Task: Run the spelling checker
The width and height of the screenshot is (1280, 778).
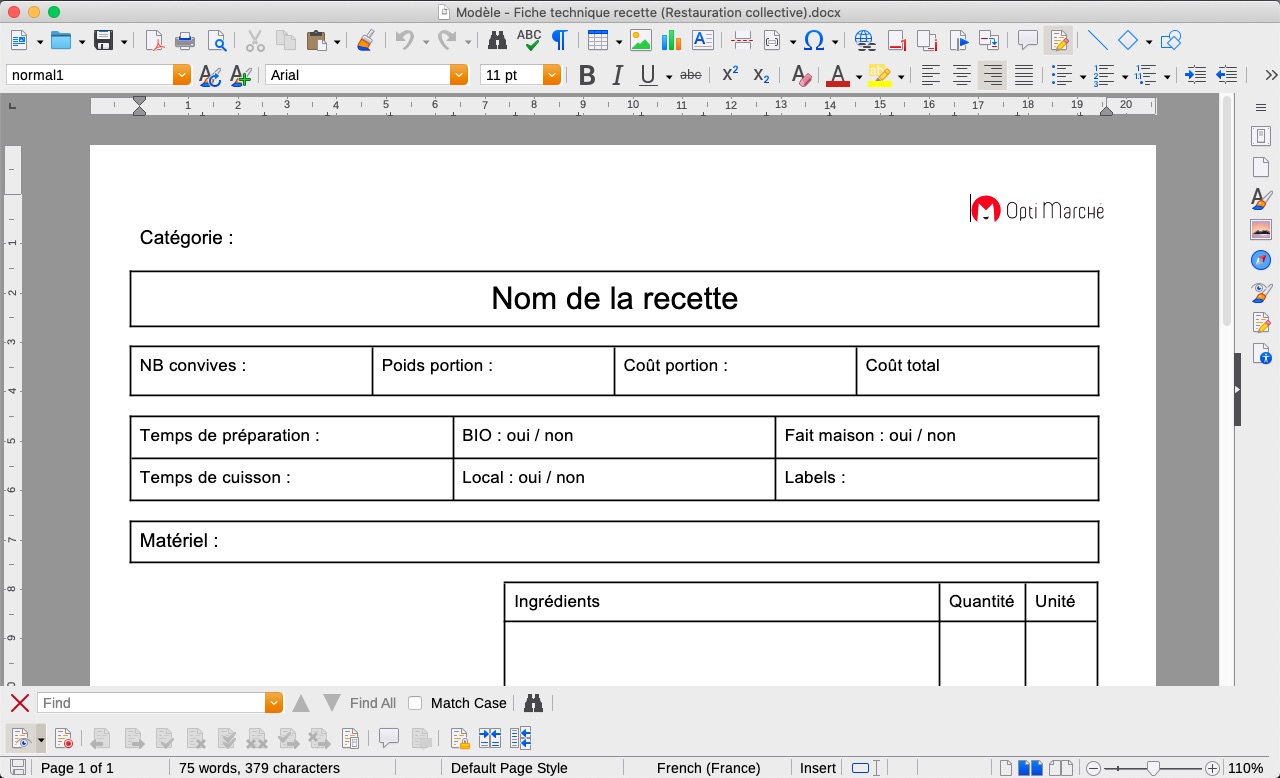Action: coord(530,40)
